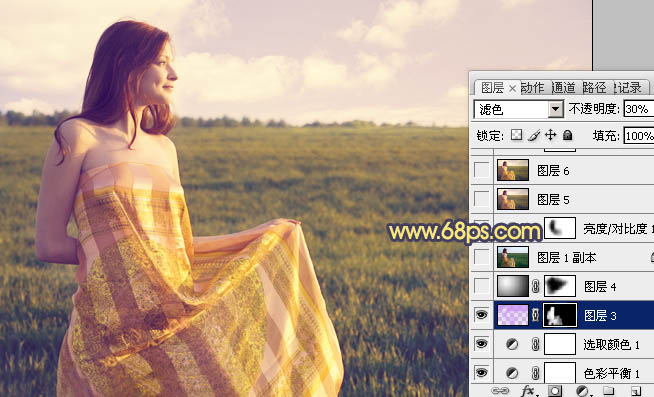This screenshot has width=654, height=397.
Task: Click the lock position move icon
Action: pyautogui.click(x=551, y=135)
